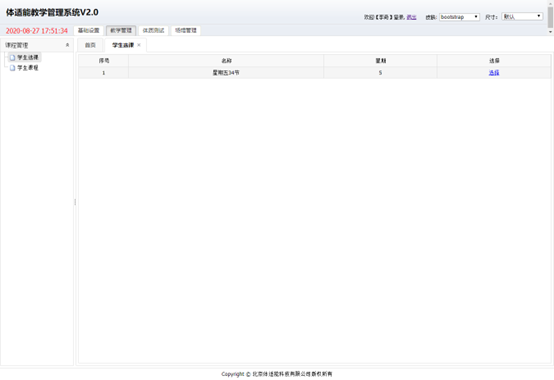The image size is (554, 380).
Task: Close the 学生选课 tab with its x icon
Action: click(x=139, y=45)
